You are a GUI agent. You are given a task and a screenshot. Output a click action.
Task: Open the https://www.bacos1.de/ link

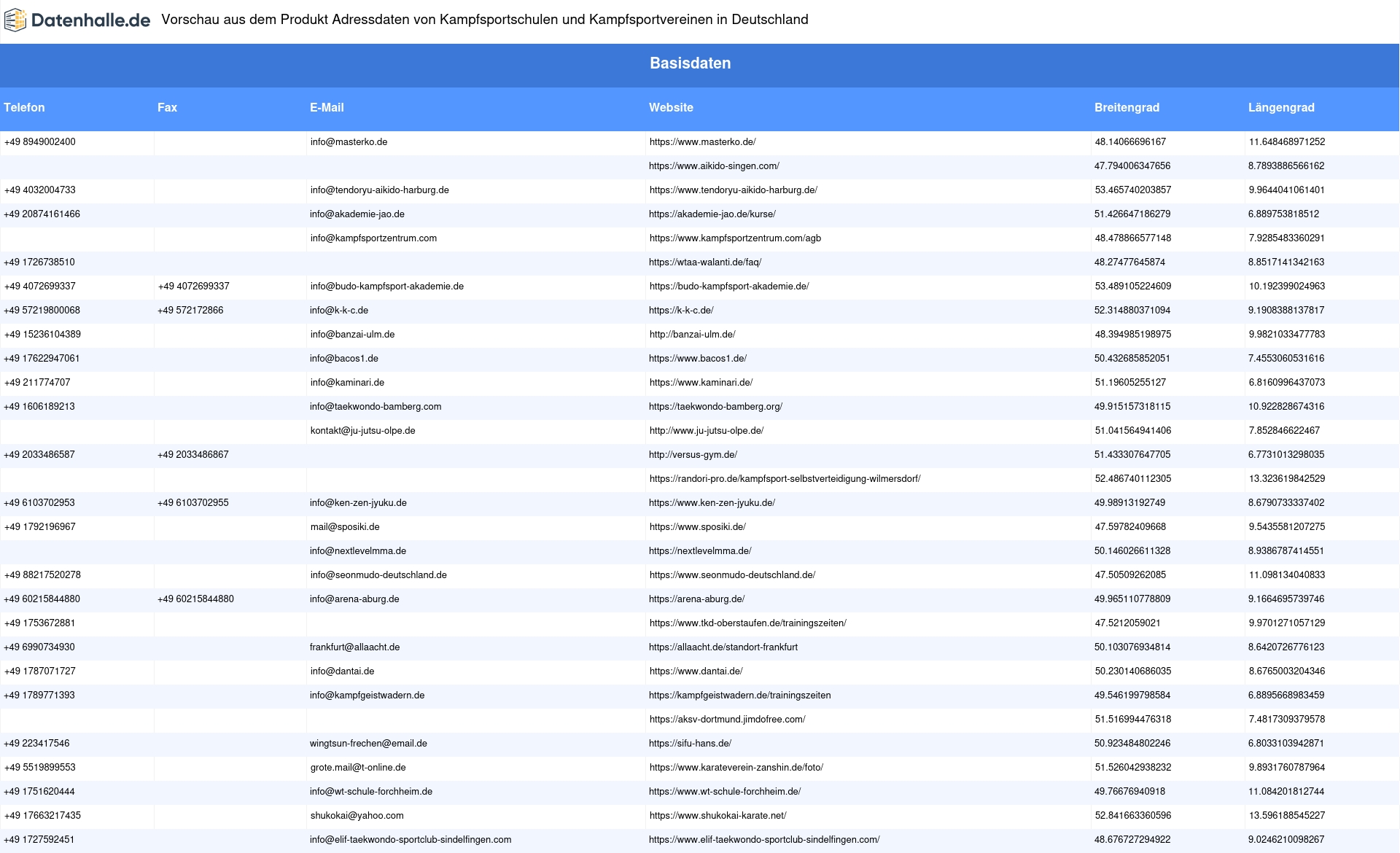pos(698,359)
